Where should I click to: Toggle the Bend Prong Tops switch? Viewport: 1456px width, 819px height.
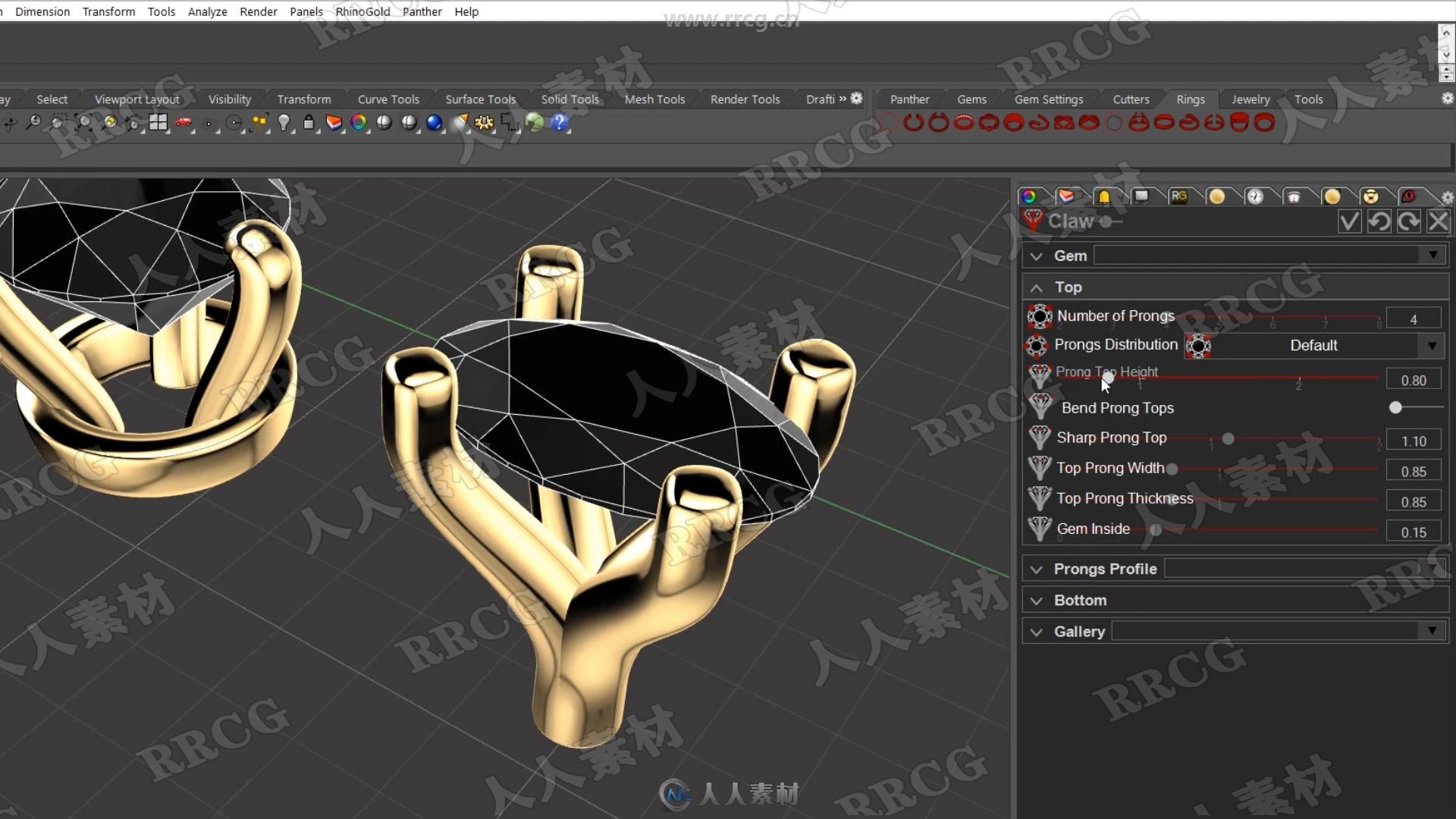(1396, 406)
